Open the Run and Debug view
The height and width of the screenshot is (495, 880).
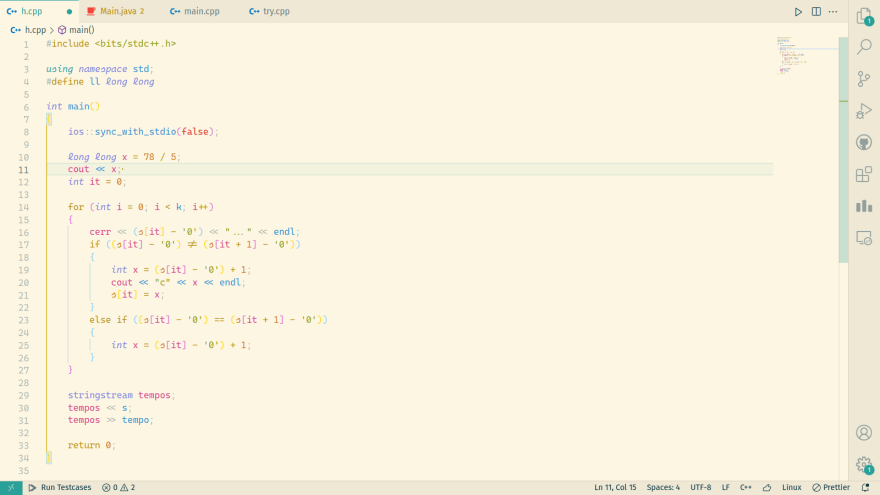pyautogui.click(x=864, y=111)
